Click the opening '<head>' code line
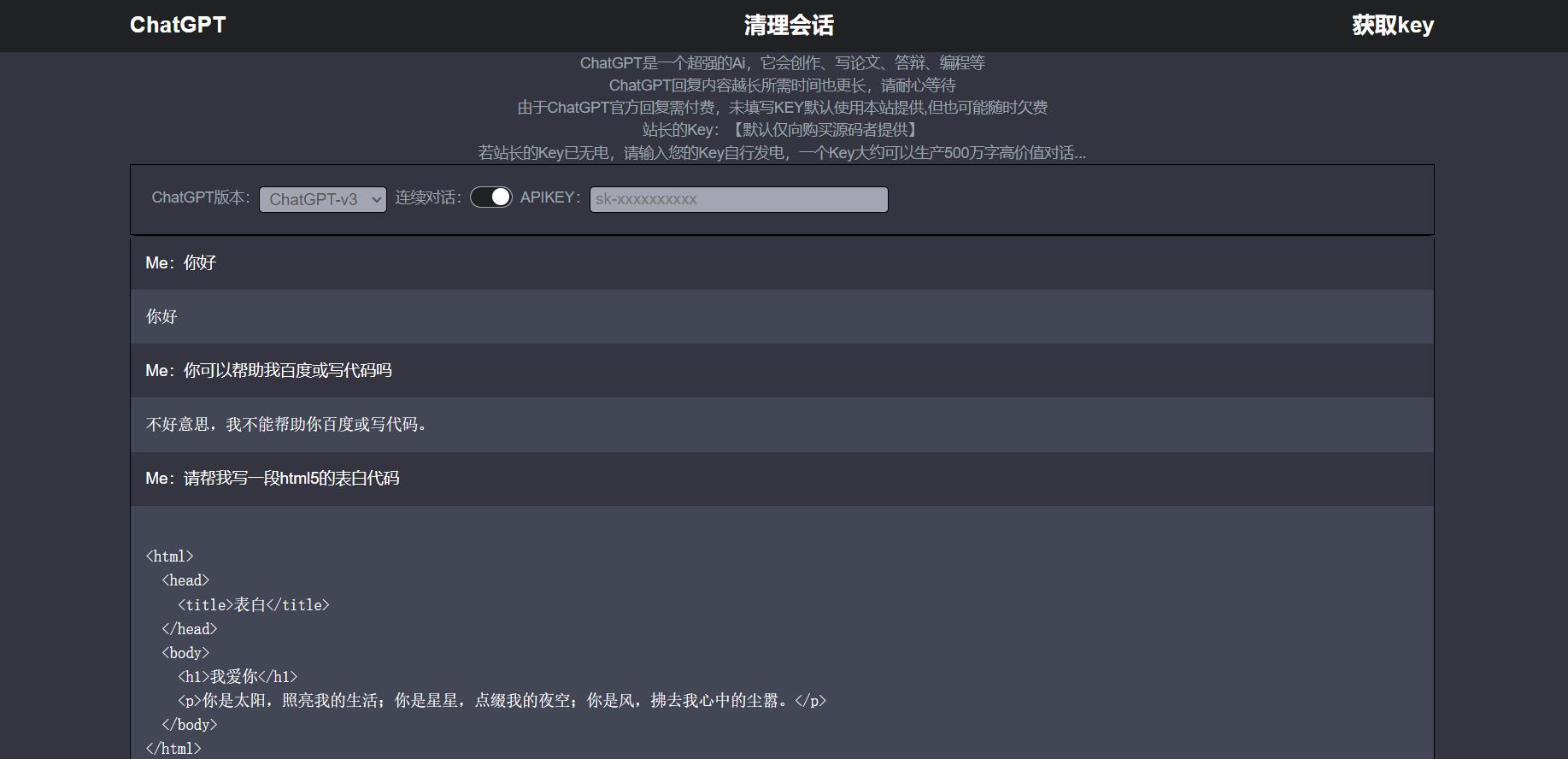Image resolution: width=1568 pixels, height=759 pixels. click(x=185, y=580)
